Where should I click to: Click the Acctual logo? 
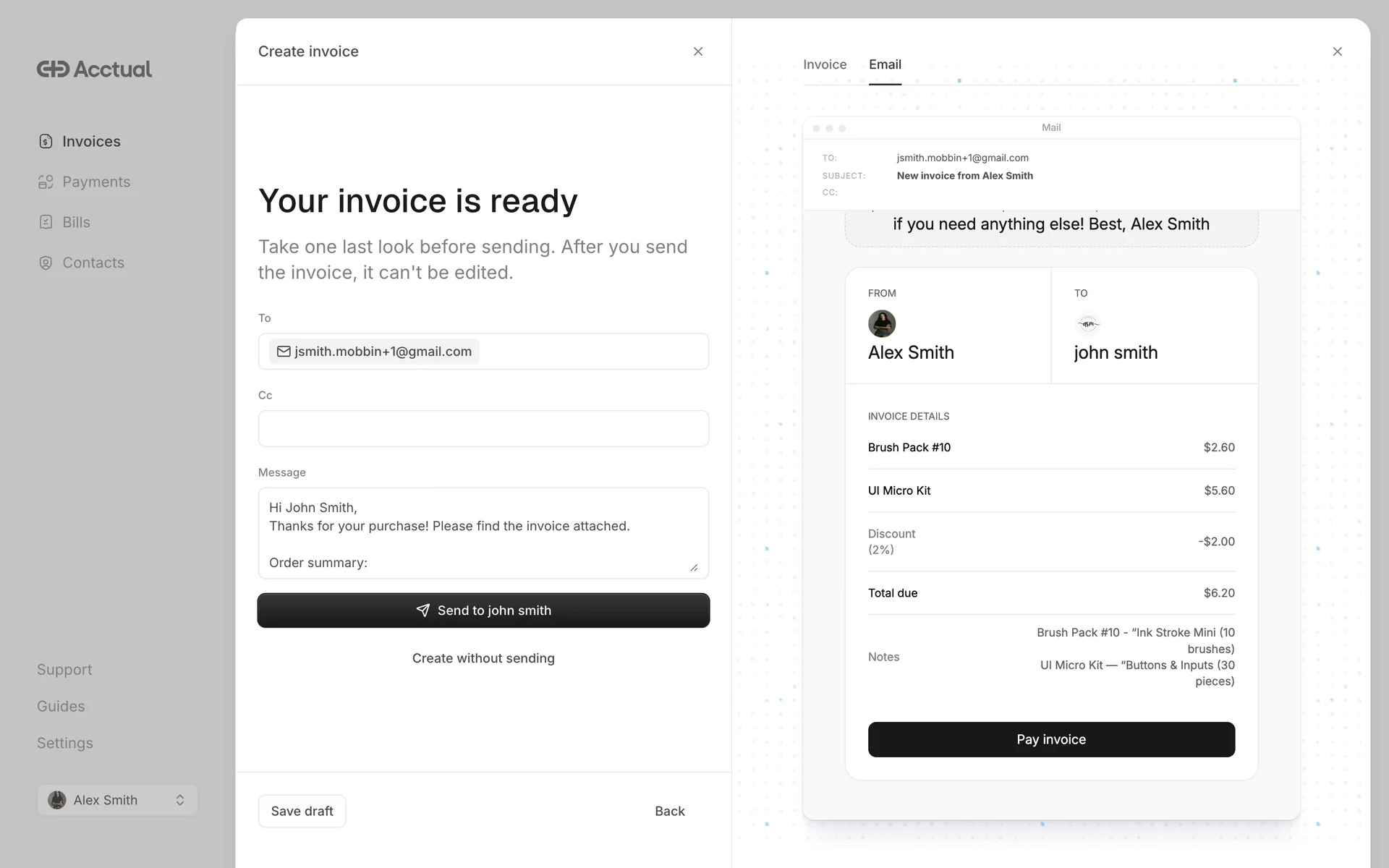(x=94, y=69)
